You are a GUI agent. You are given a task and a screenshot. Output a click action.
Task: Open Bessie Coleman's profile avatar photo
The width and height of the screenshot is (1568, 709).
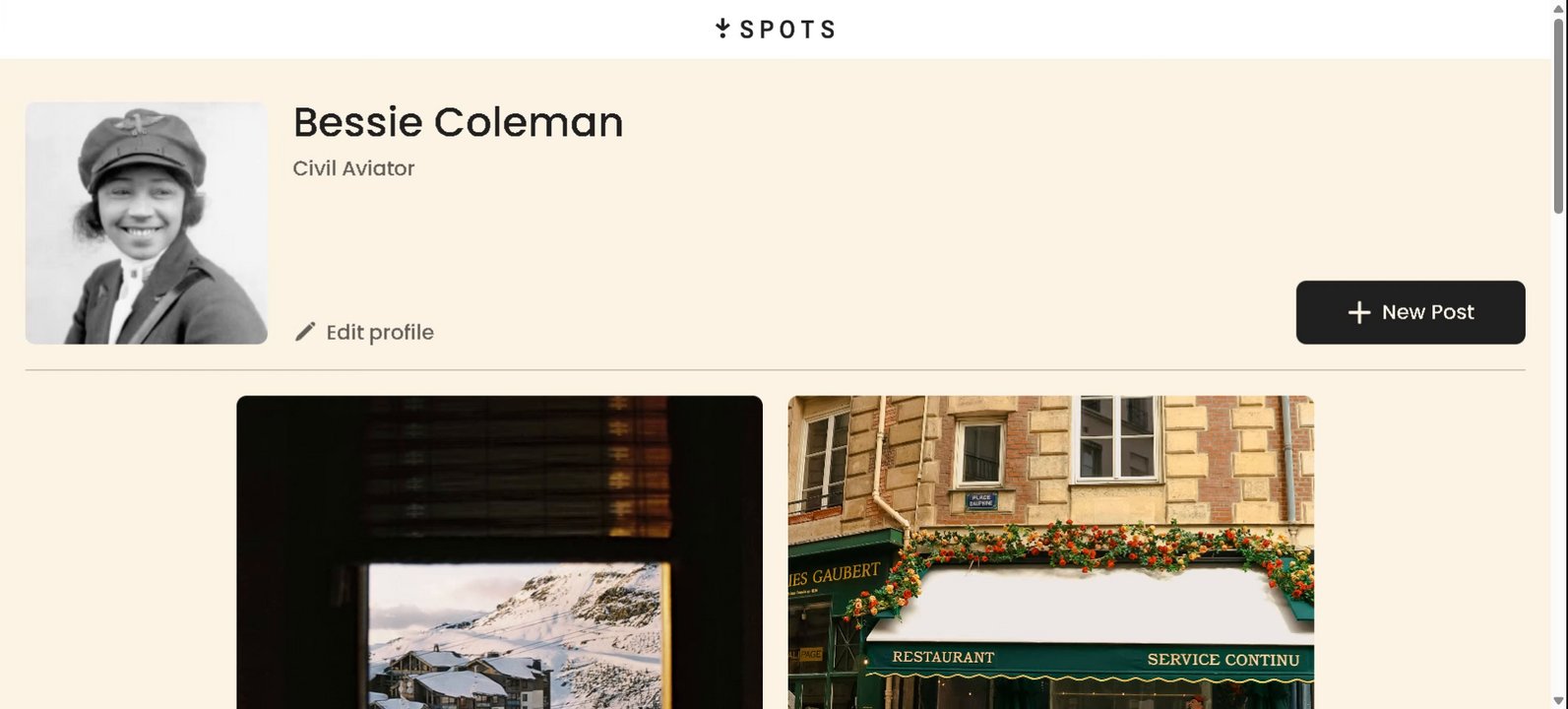point(147,223)
